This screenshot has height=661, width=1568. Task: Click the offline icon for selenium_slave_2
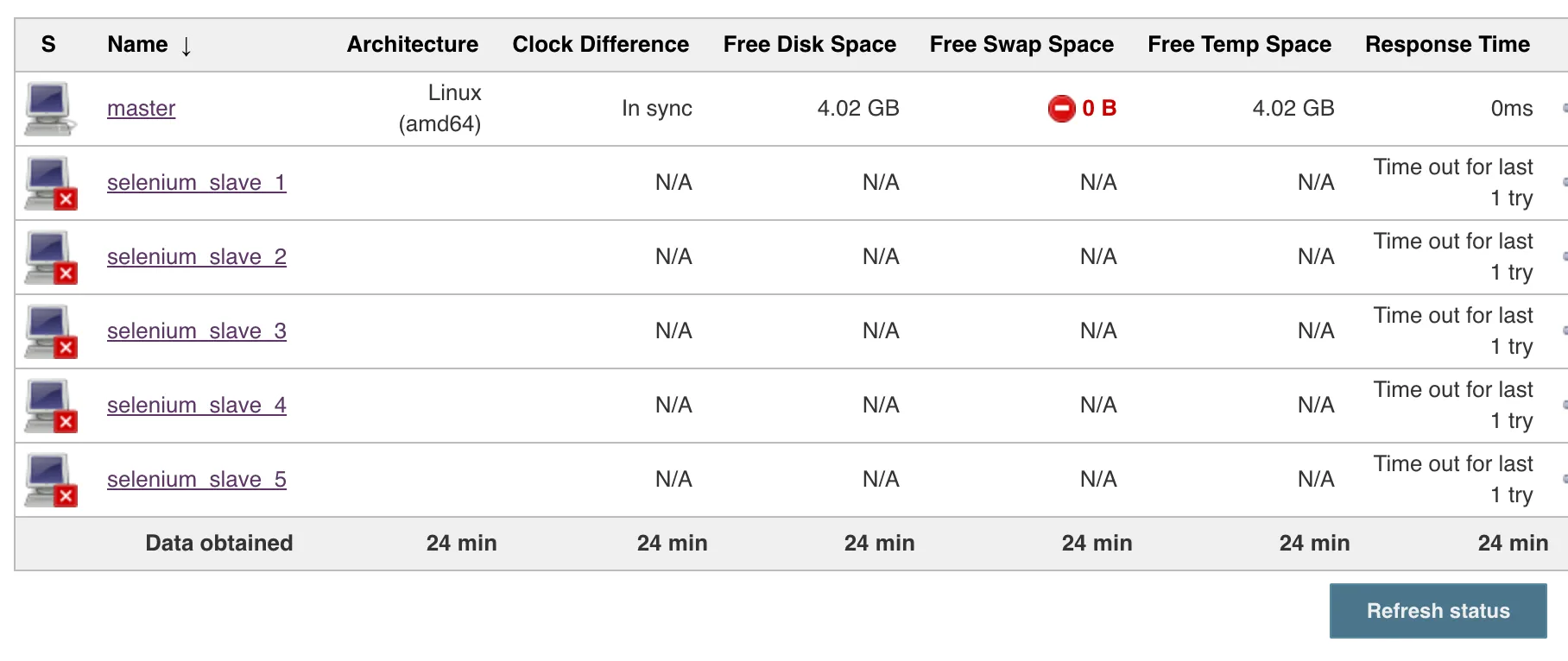point(51,257)
